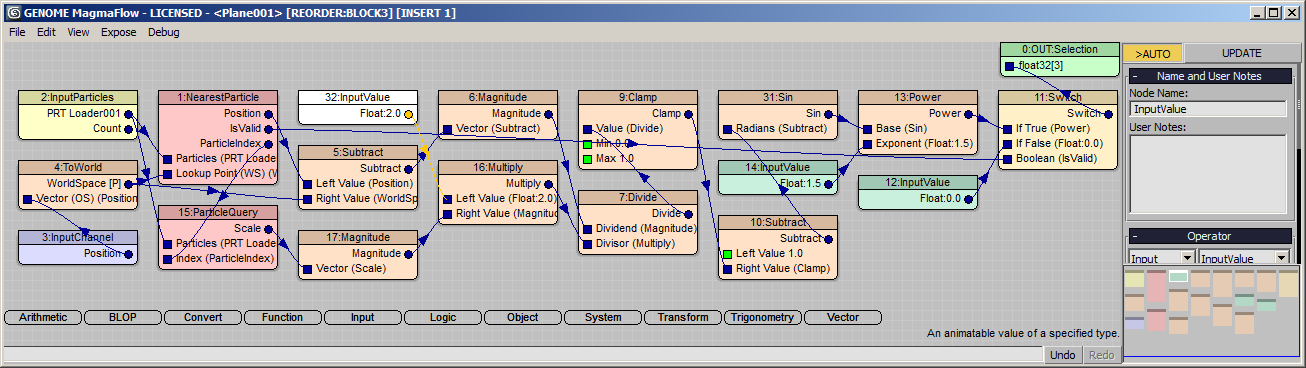
Task: Open the Vector node category
Action: coord(843,317)
